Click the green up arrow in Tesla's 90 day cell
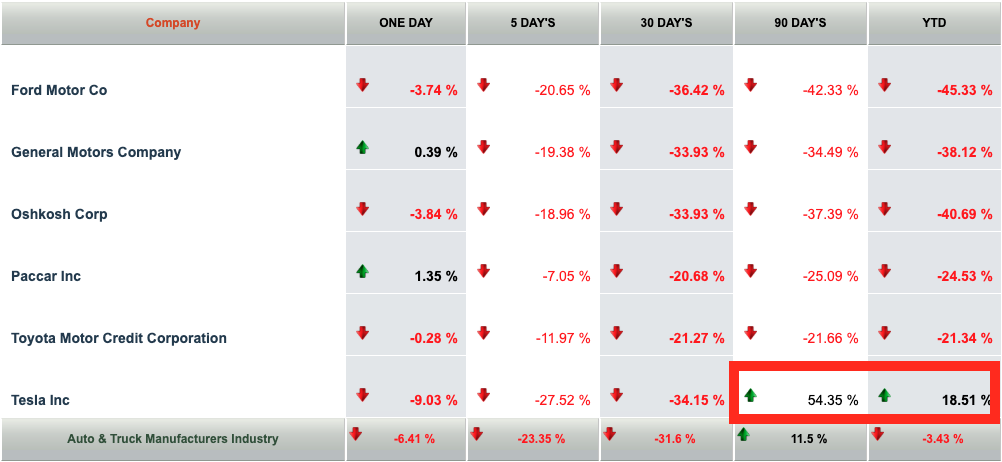The width and height of the screenshot is (1002, 462). 750,395
